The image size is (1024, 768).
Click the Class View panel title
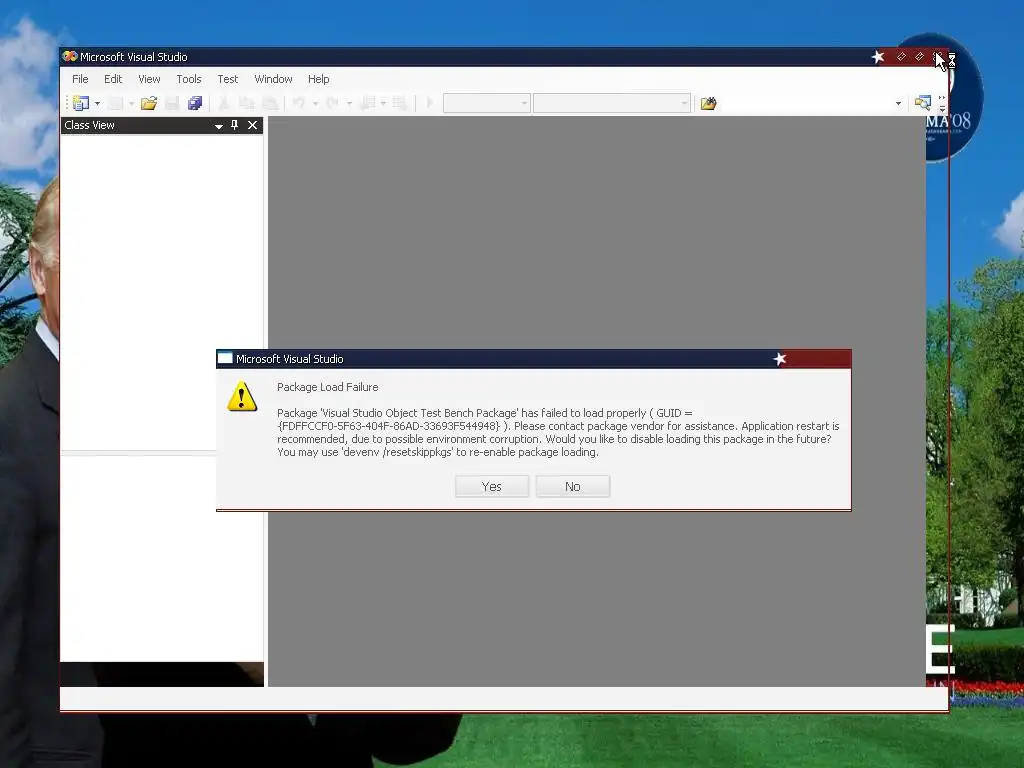tap(89, 125)
